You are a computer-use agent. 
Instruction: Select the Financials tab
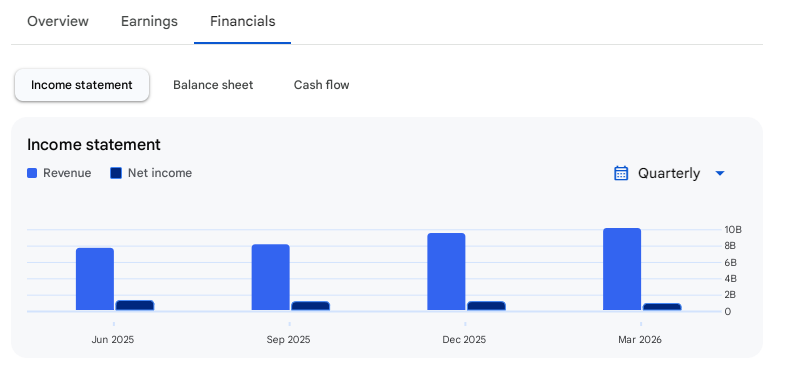[x=242, y=22]
